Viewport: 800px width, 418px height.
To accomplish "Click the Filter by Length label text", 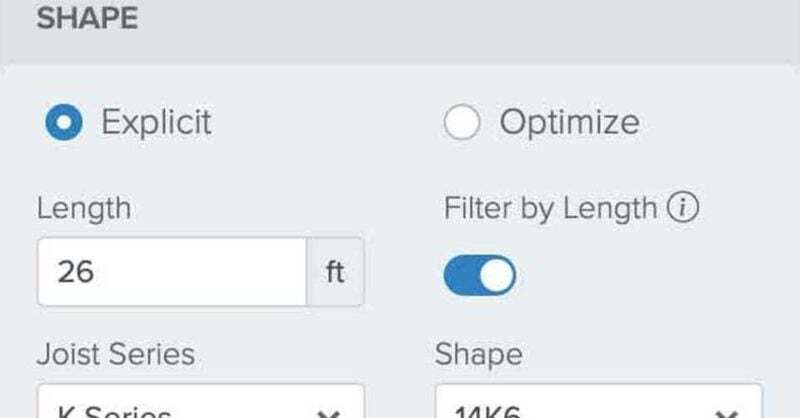I will tap(550, 209).
